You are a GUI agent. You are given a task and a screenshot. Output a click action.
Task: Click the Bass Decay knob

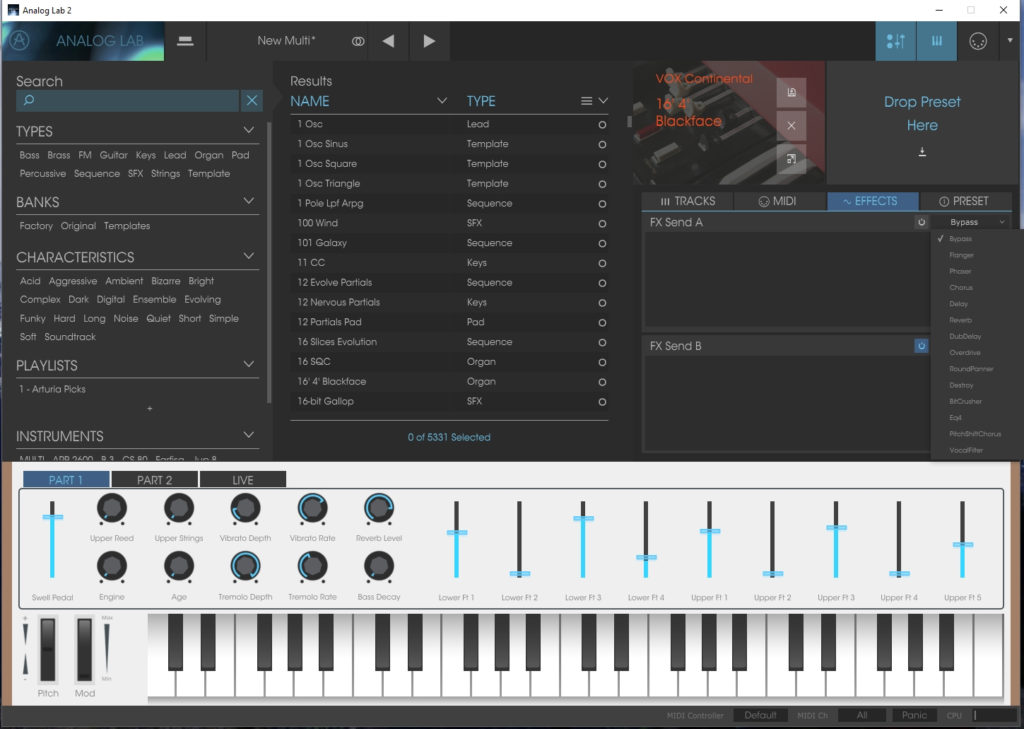coord(379,567)
